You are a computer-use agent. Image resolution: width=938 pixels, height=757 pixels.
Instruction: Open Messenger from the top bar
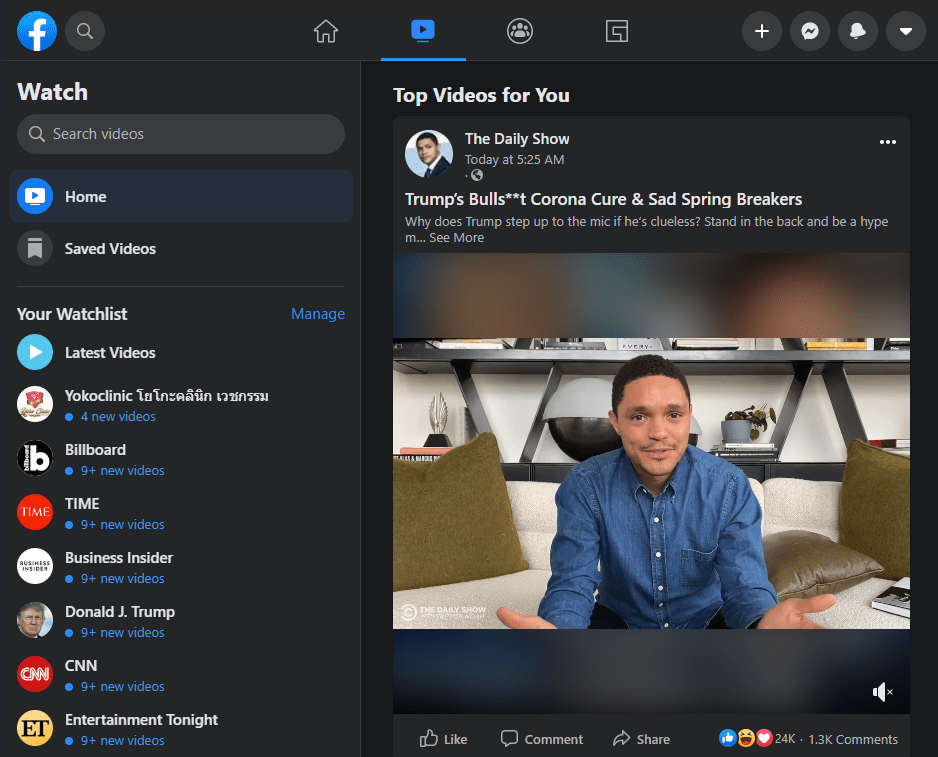click(810, 31)
